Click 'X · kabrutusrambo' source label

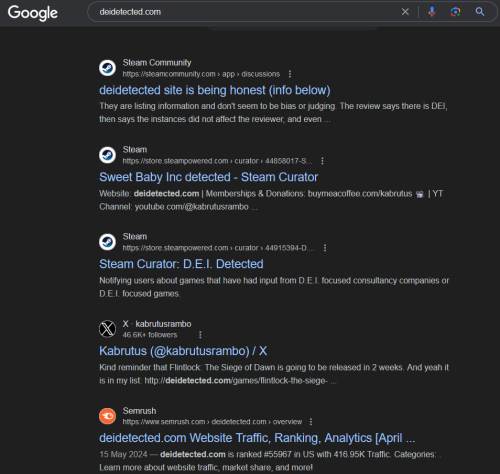click(x=157, y=324)
